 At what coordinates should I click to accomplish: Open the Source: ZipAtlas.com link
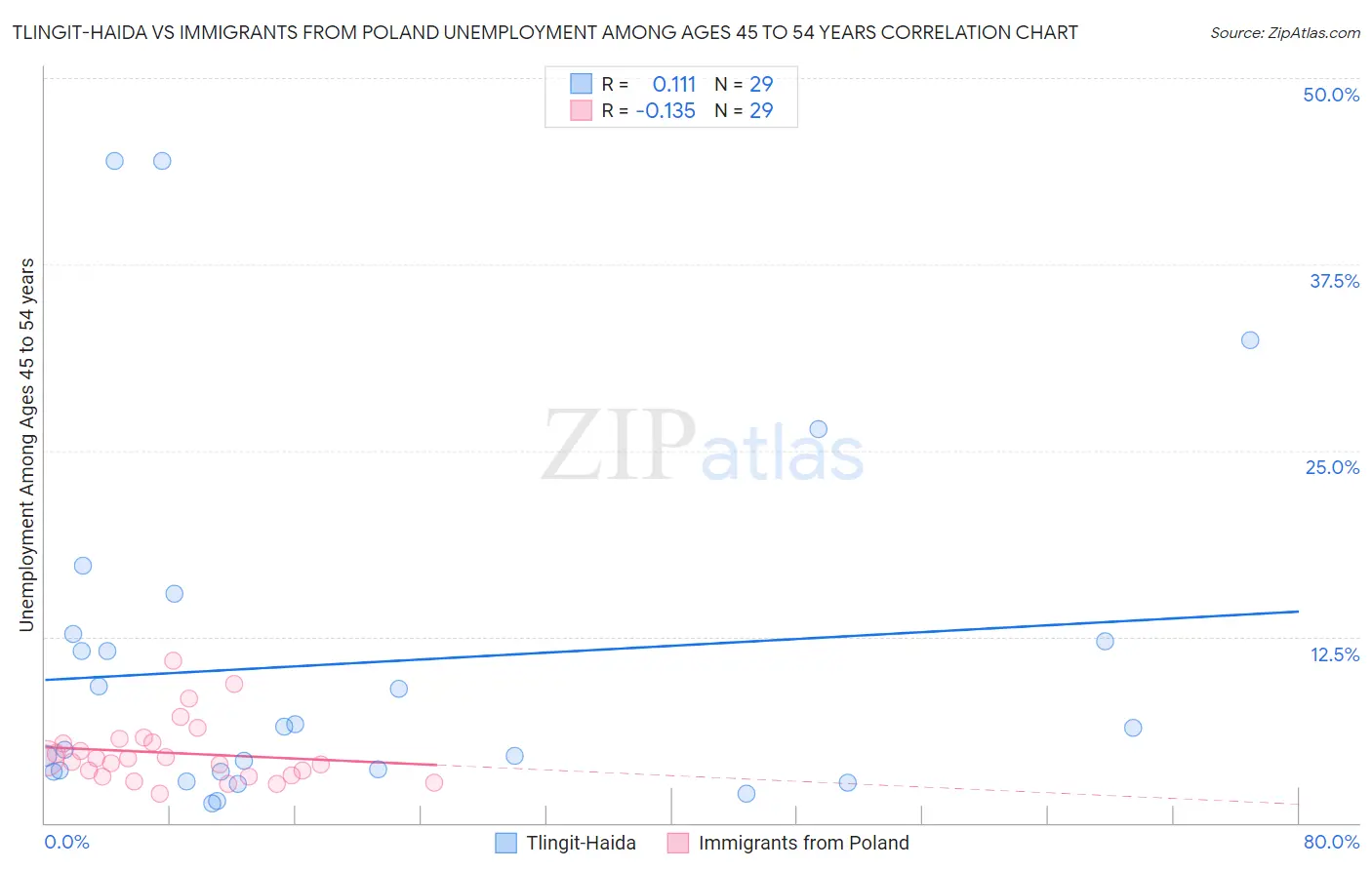point(1285,33)
